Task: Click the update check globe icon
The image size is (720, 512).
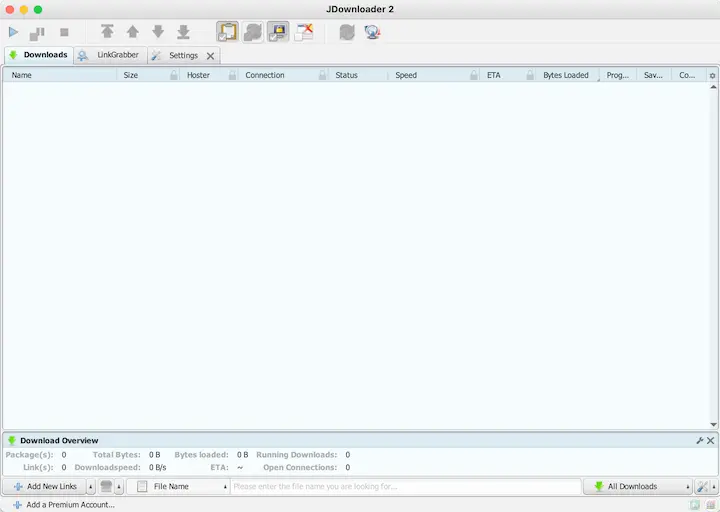Action: (x=373, y=32)
